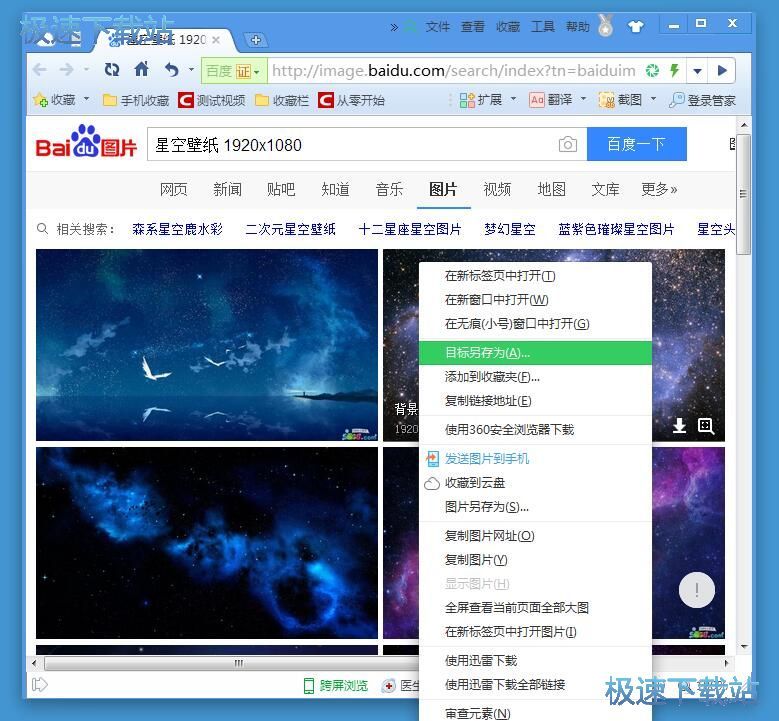Open the 工具 menu
Image resolution: width=779 pixels, height=721 pixels.
click(543, 26)
